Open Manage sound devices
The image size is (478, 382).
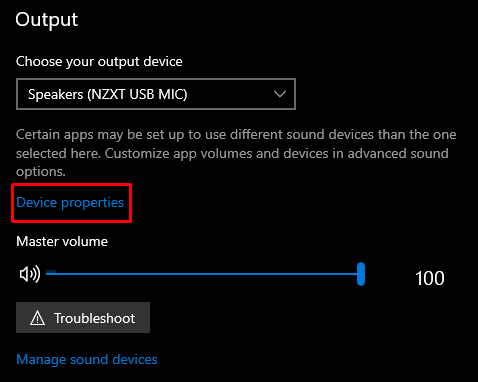click(x=87, y=359)
